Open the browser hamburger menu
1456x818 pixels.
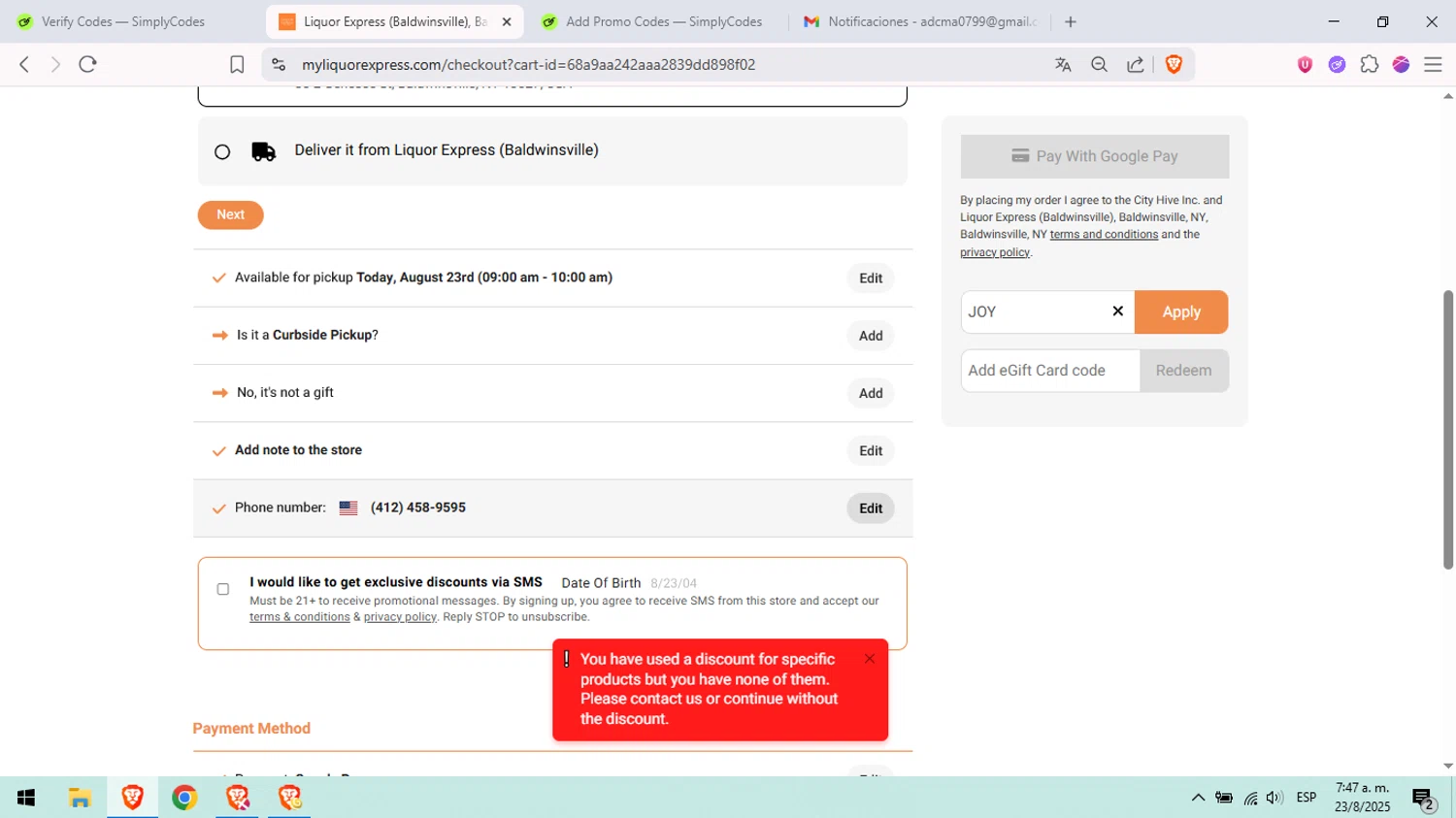coord(1433,64)
